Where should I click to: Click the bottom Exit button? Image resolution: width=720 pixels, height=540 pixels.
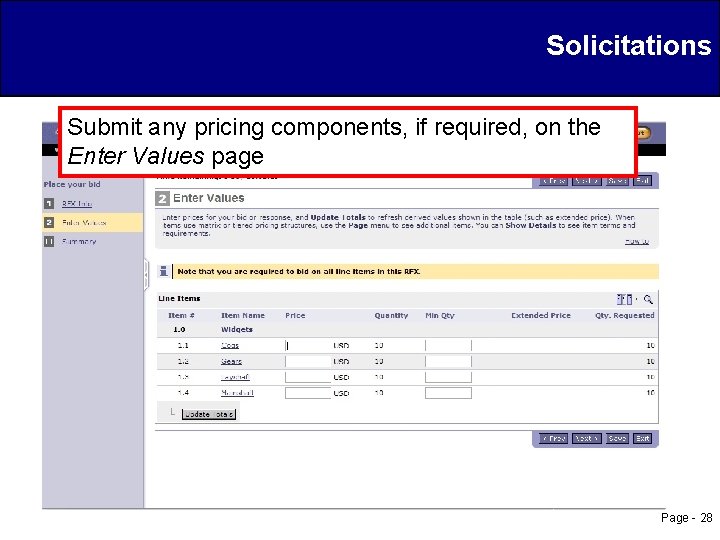(x=642, y=439)
